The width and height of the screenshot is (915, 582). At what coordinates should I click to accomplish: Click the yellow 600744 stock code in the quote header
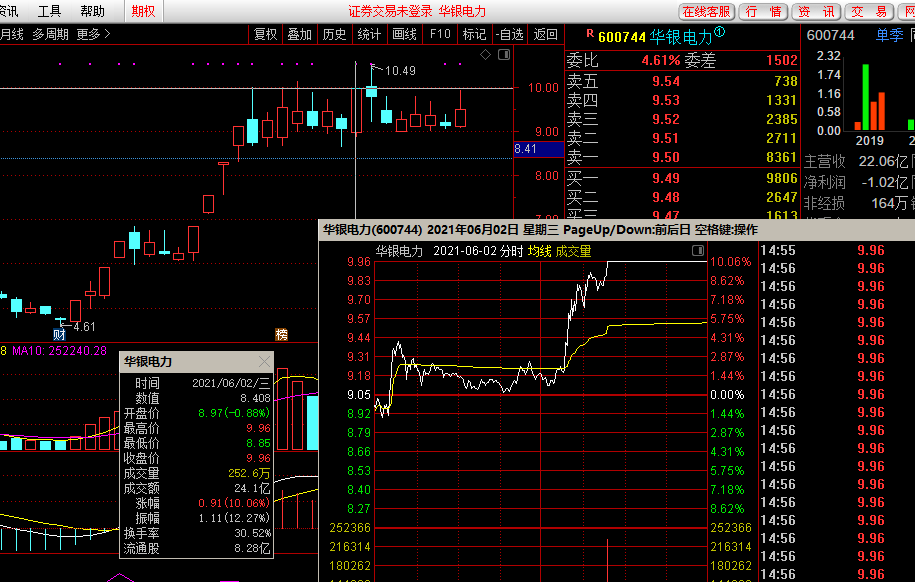[x=622, y=37]
